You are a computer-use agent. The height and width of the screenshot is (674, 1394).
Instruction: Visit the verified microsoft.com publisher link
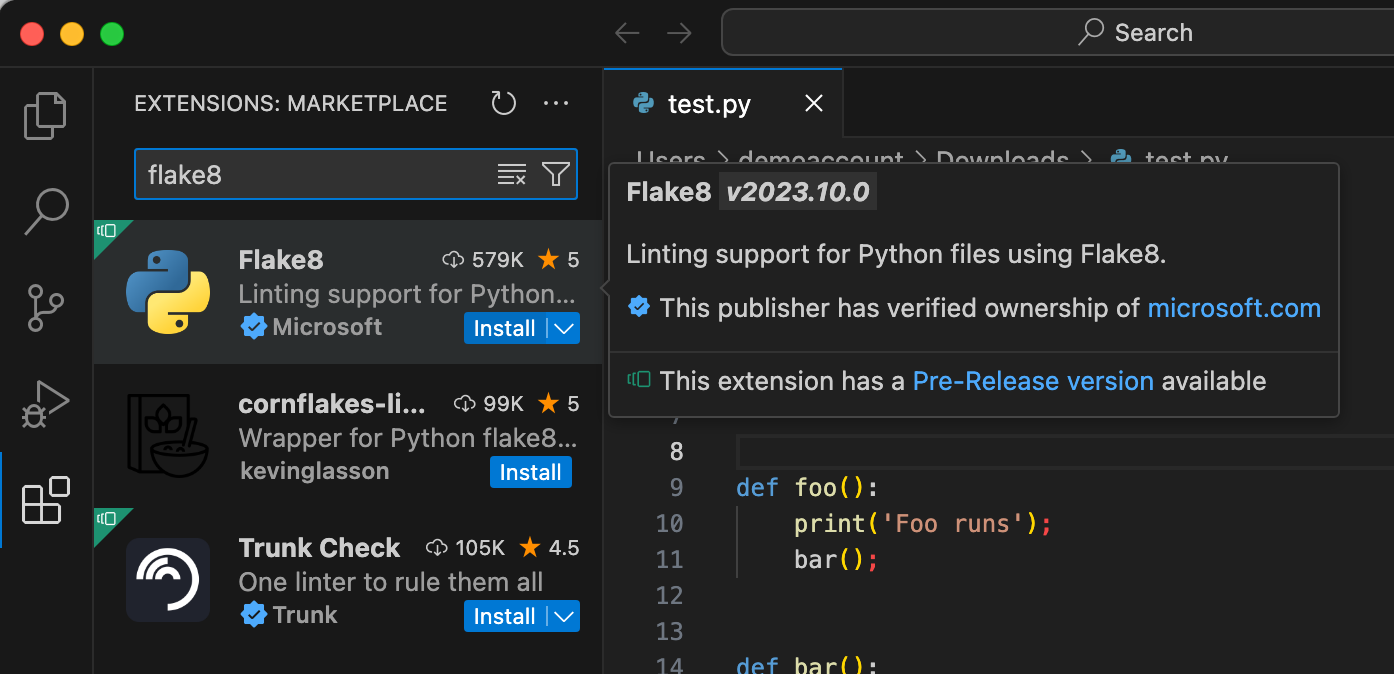click(x=1234, y=308)
